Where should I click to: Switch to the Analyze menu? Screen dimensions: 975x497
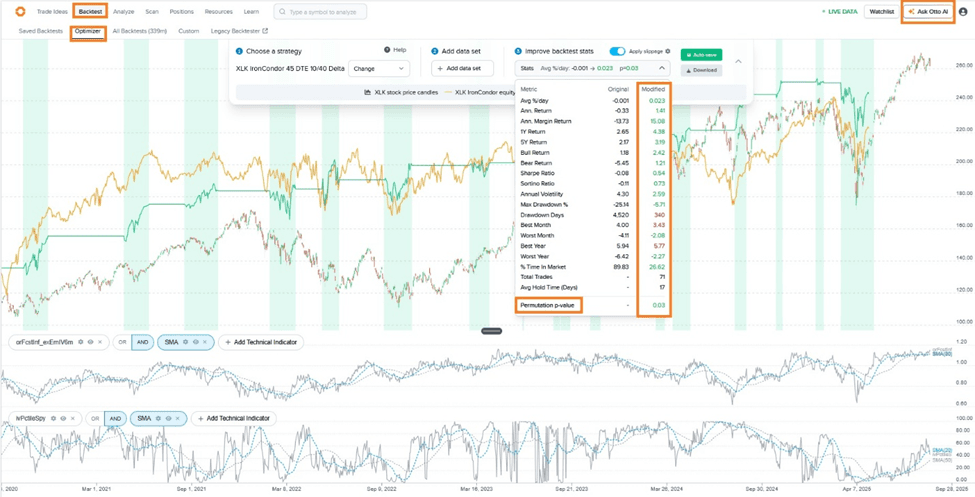point(123,12)
